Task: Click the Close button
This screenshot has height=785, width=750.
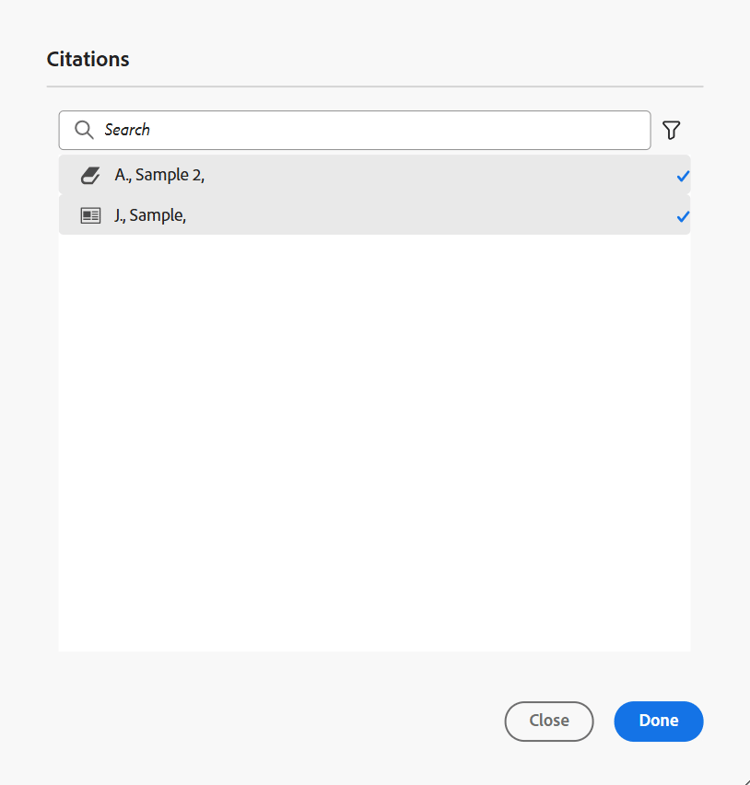Action: [x=549, y=721]
